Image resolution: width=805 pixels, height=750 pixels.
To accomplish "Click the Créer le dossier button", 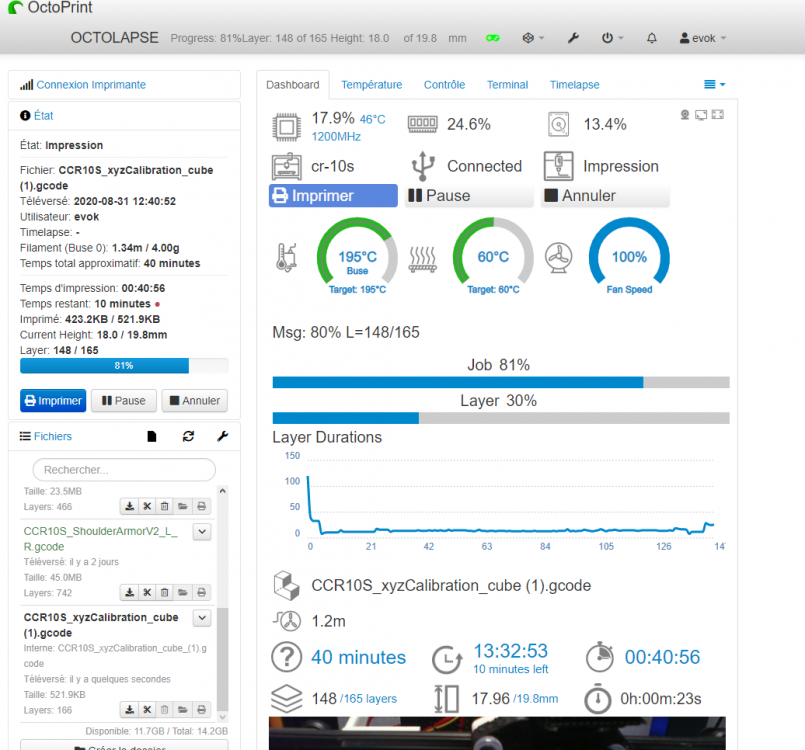I will (x=124, y=745).
